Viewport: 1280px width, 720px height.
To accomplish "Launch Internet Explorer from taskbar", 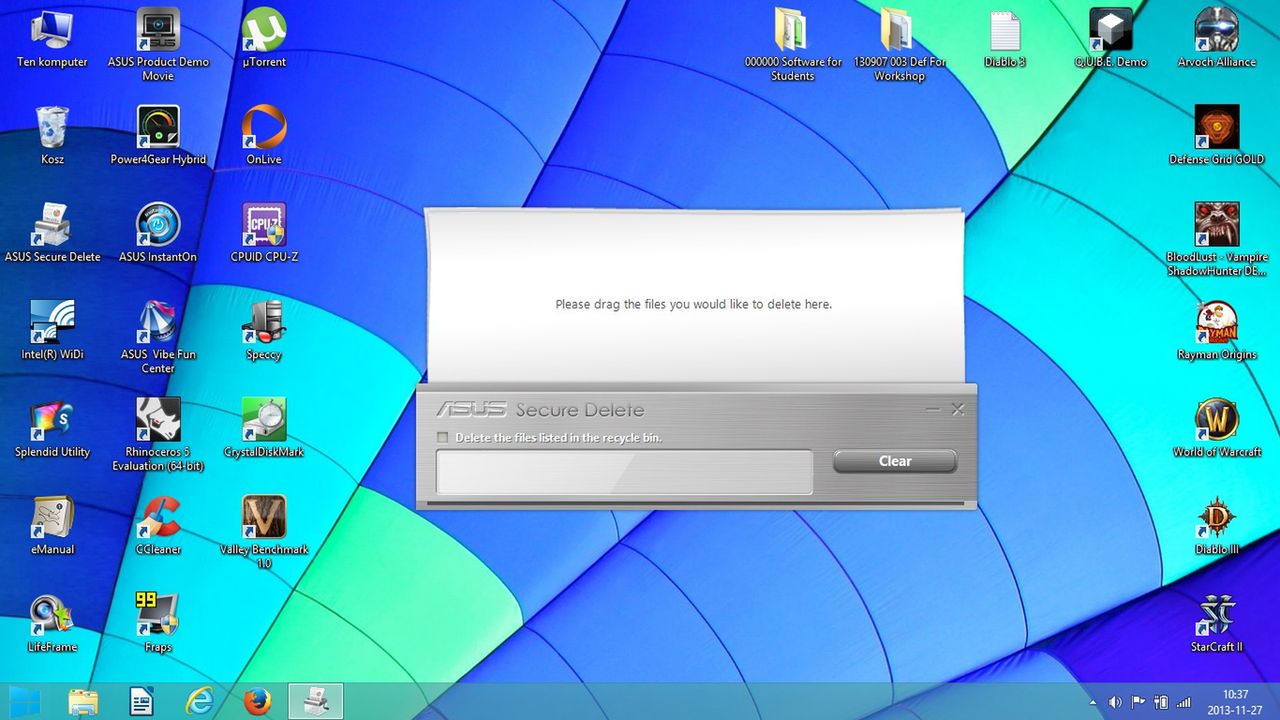I will (x=199, y=701).
